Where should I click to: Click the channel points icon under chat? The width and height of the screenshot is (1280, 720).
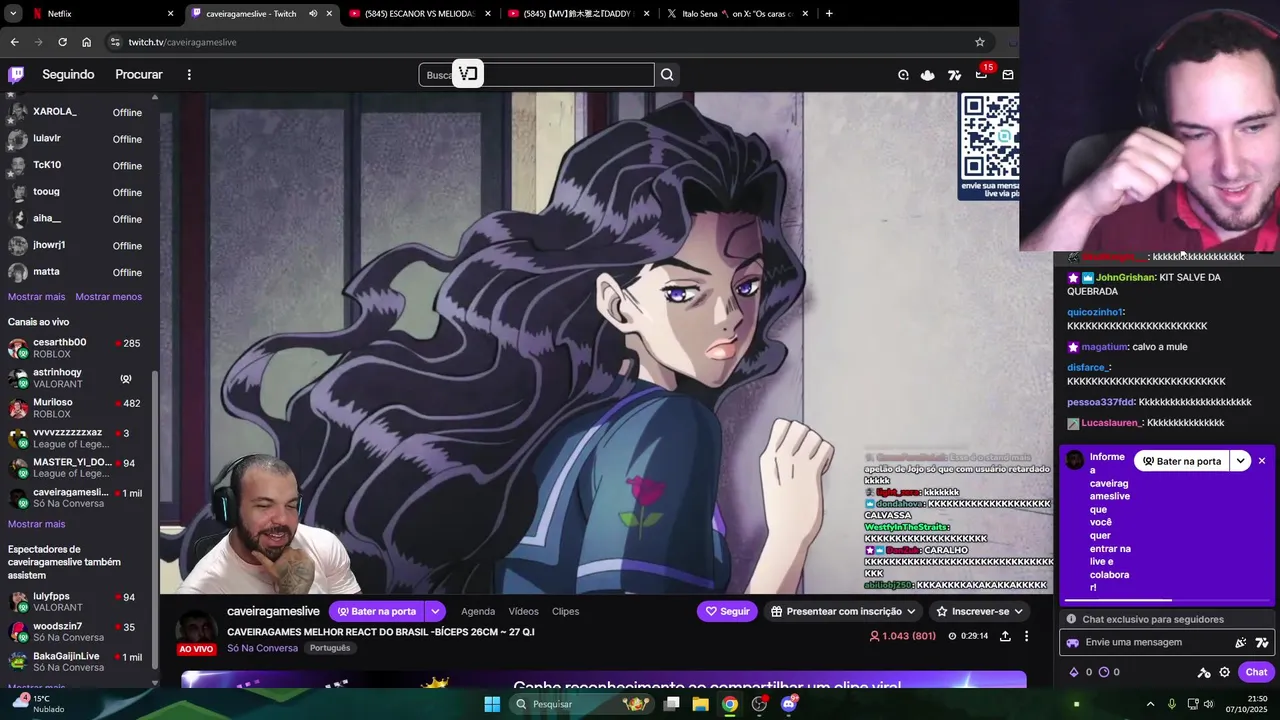[1104, 672]
